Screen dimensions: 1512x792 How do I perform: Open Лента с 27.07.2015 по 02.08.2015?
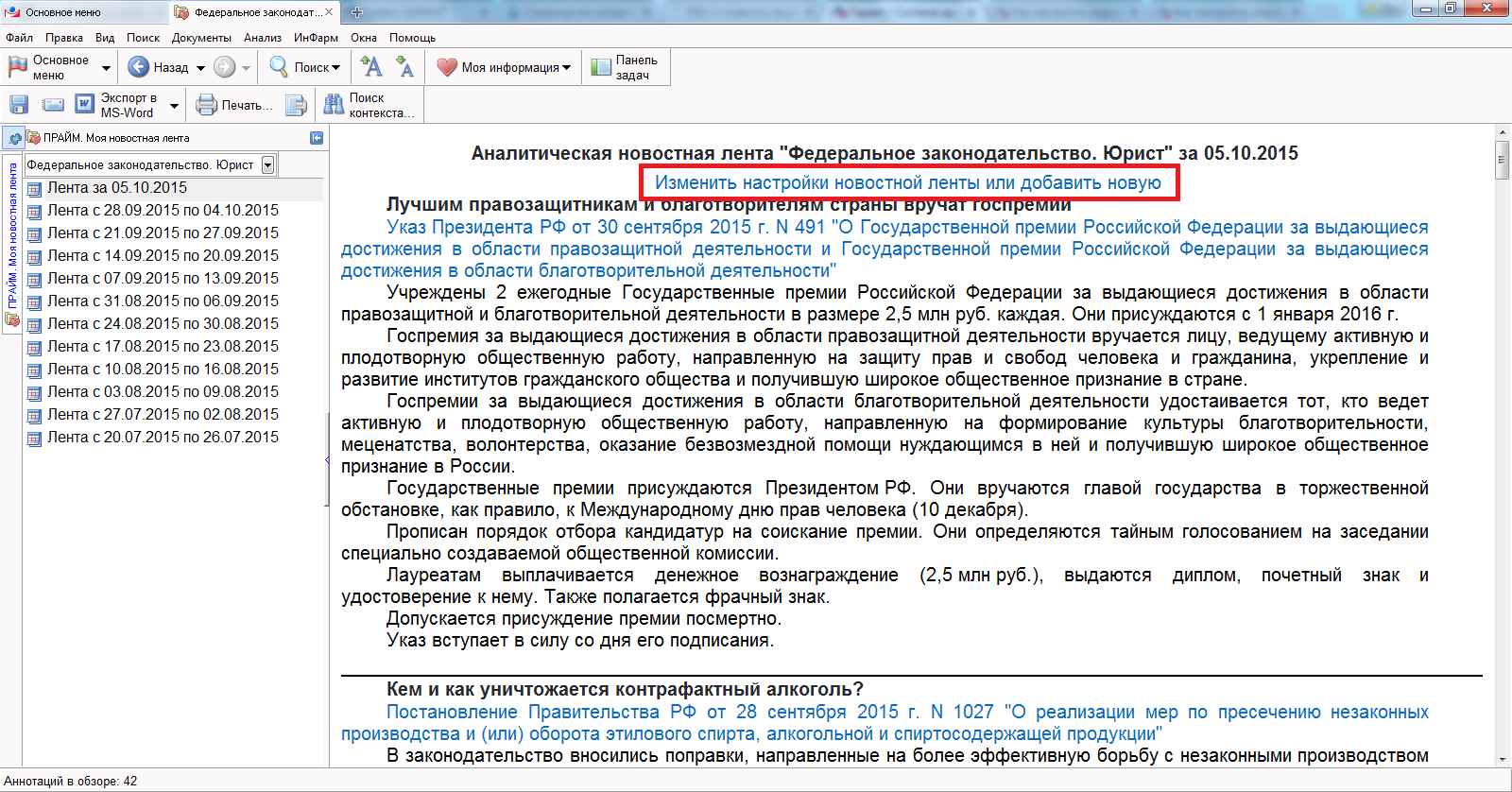point(163,415)
